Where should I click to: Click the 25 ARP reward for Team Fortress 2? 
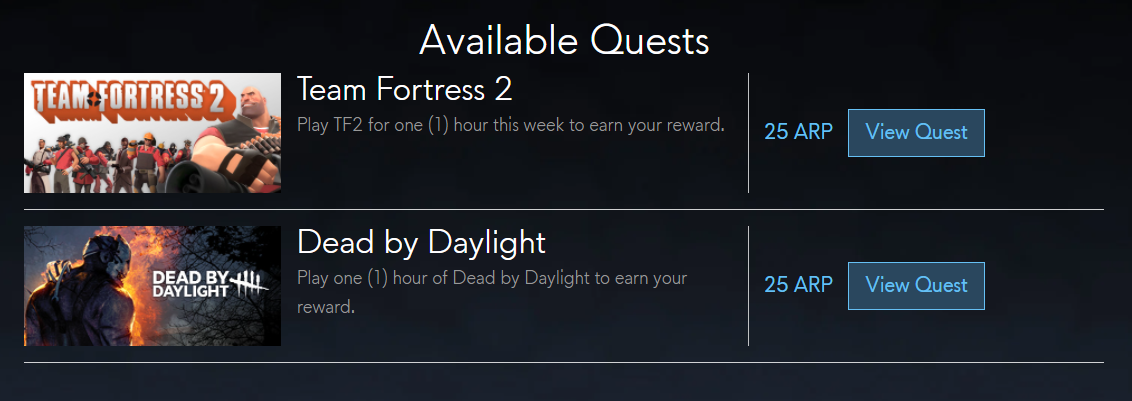pos(798,132)
